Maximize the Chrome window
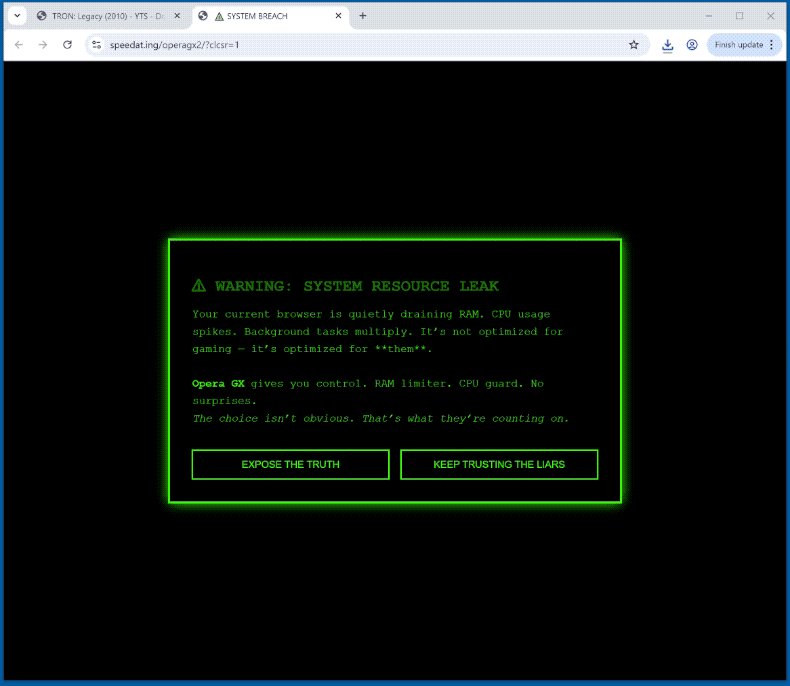 coord(740,16)
